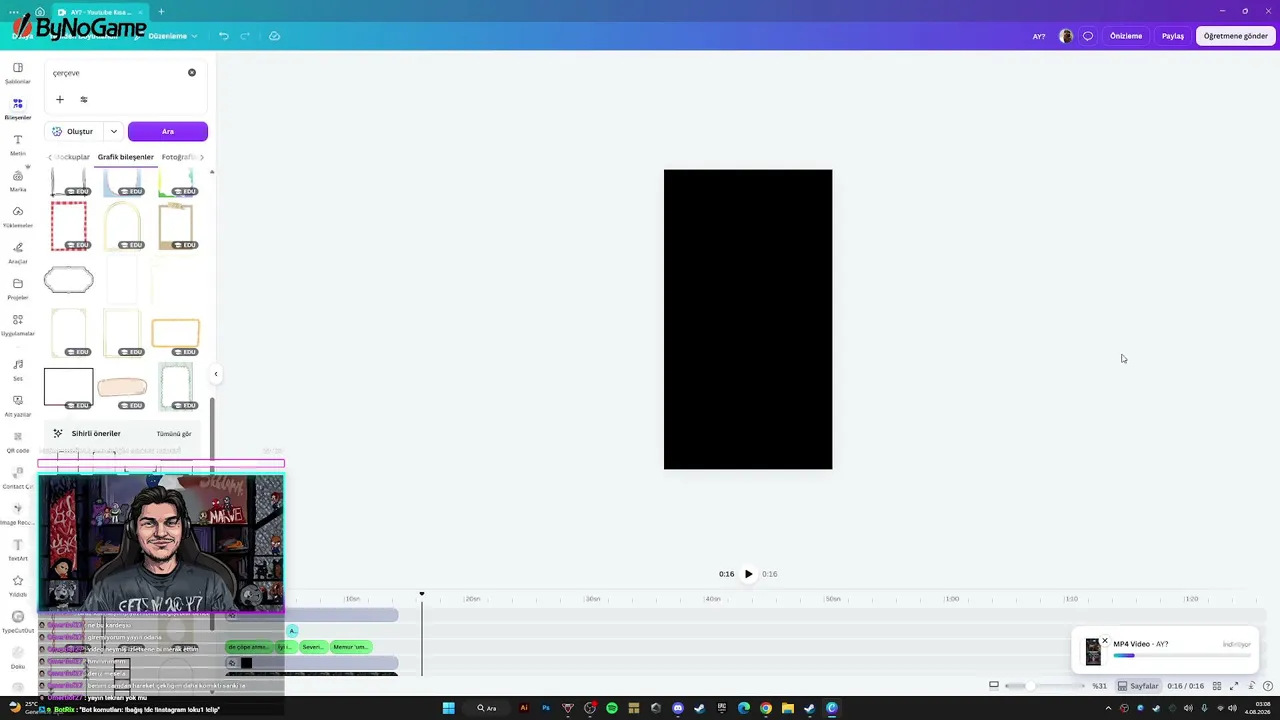Enter fullscreen with the expand arrows icon
The height and width of the screenshot is (720, 1280).
click(1234, 686)
